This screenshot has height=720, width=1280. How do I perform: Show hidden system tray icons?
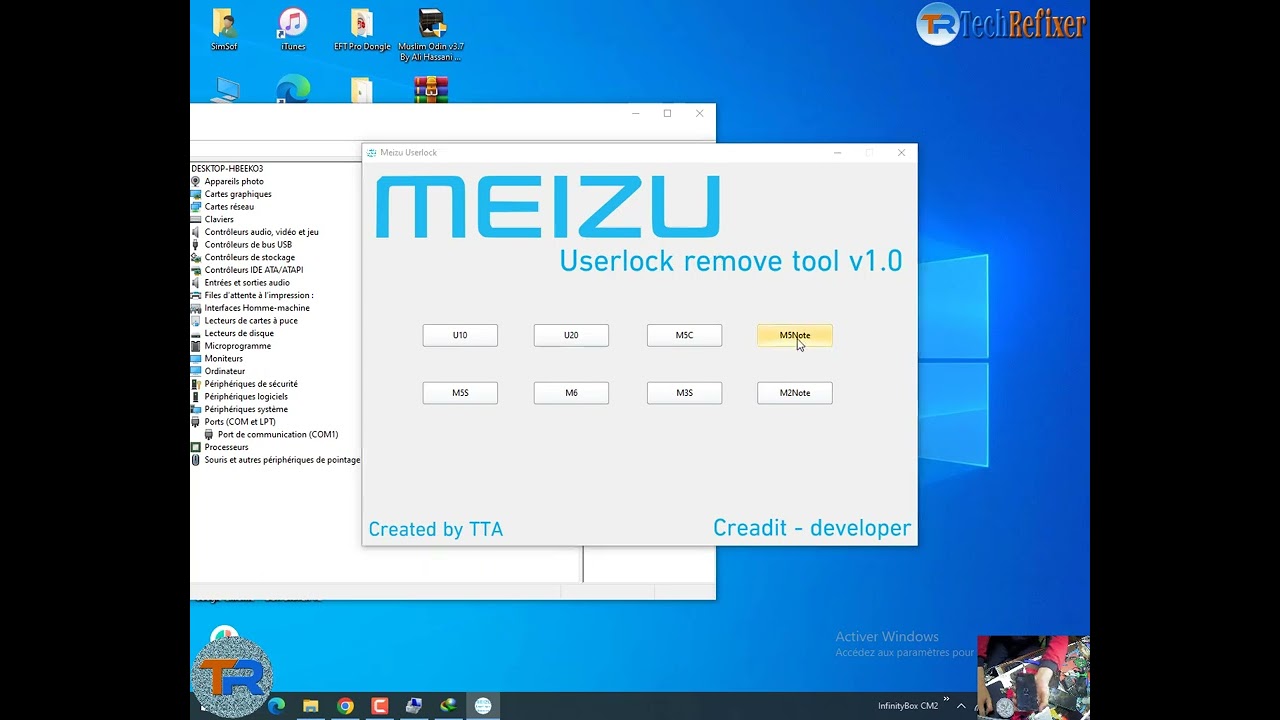[961, 706]
